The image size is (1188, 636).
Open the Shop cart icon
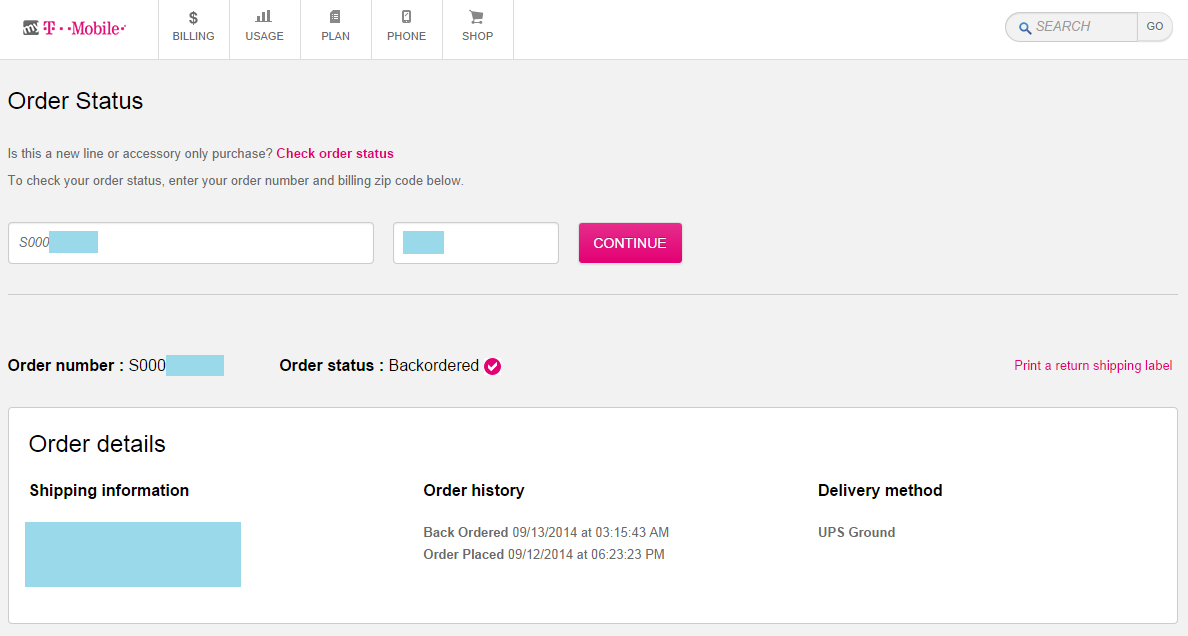pos(477,17)
